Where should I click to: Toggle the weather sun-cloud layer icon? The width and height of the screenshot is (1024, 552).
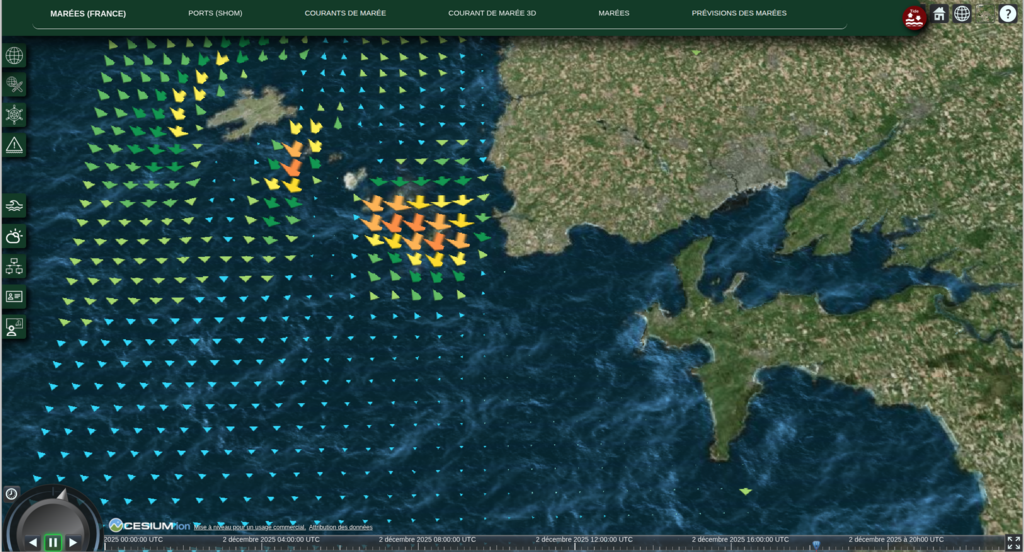click(14, 236)
